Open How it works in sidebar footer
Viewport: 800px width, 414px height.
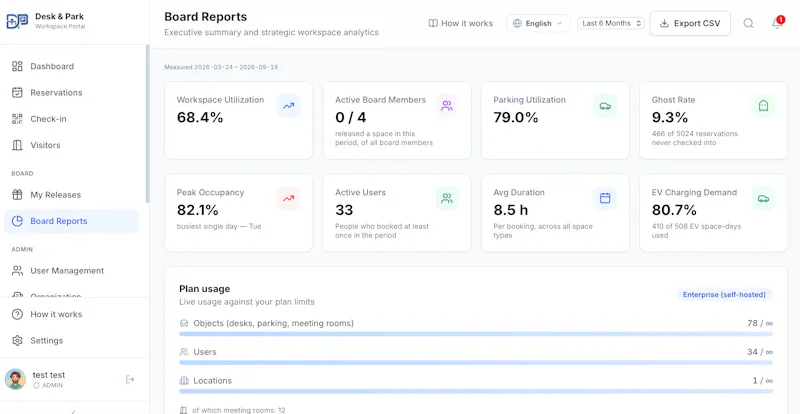coord(71,314)
